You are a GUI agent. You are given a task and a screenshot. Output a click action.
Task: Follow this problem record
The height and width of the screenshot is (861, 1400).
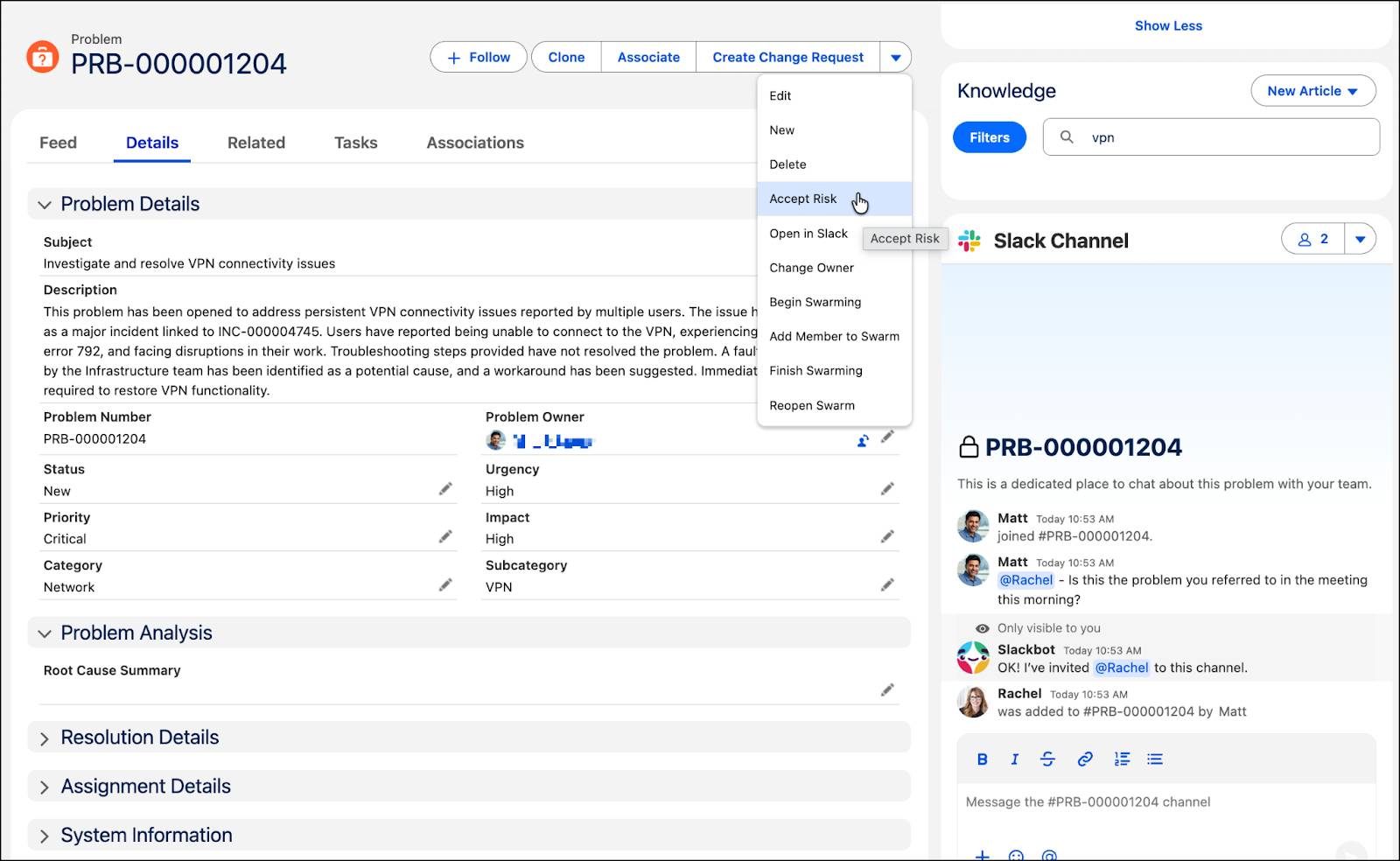[479, 58]
